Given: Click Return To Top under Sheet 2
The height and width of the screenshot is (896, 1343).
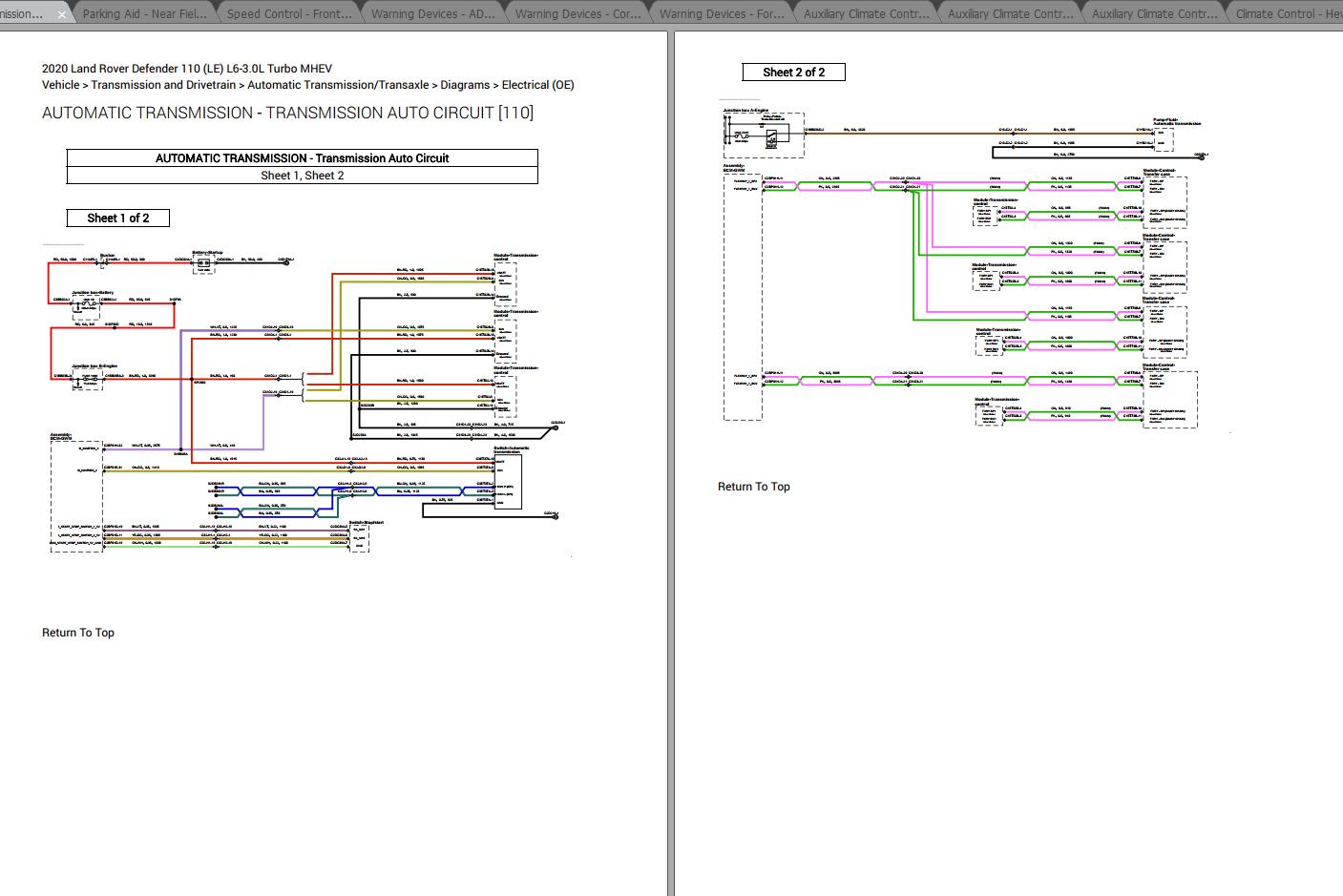Looking at the screenshot, I should (x=753, y=486).
